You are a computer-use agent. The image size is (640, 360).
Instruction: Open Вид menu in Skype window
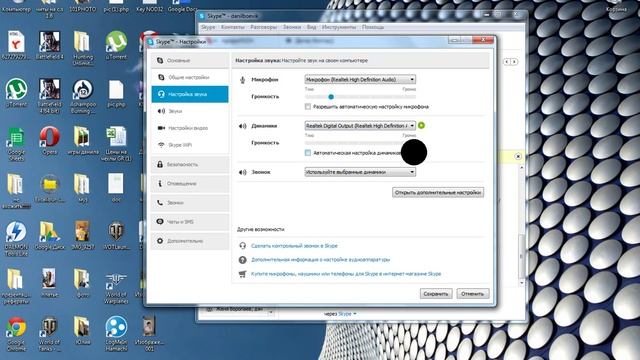point(311,27)
